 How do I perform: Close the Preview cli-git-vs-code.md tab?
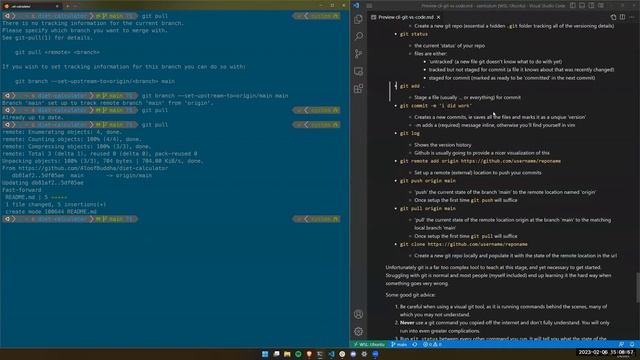coord(438,17)
